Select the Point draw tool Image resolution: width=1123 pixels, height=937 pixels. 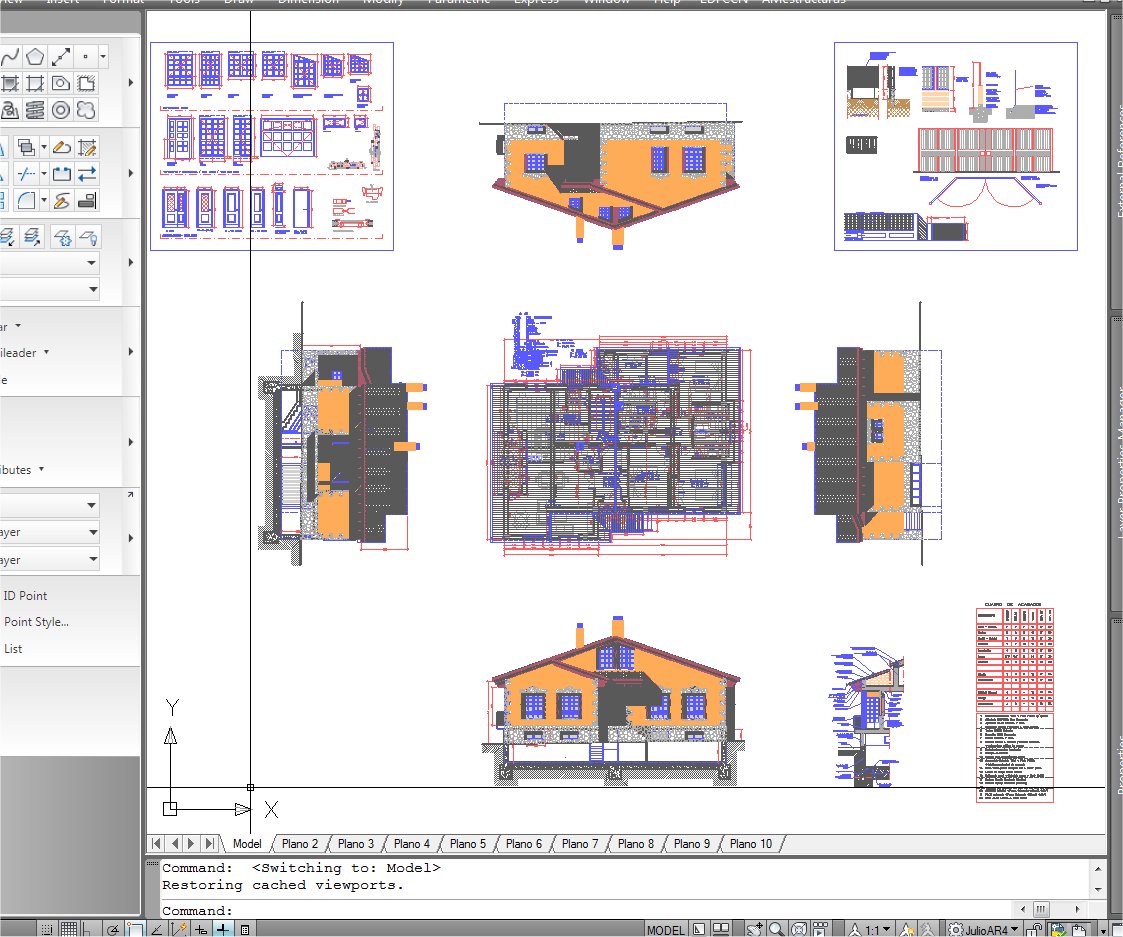[x=86, y=56]
